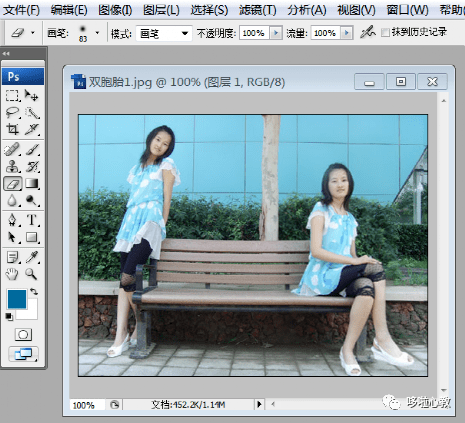Open the 滤镜(T) menu
This screenshot has width=465, height=423.
[257, 10]
